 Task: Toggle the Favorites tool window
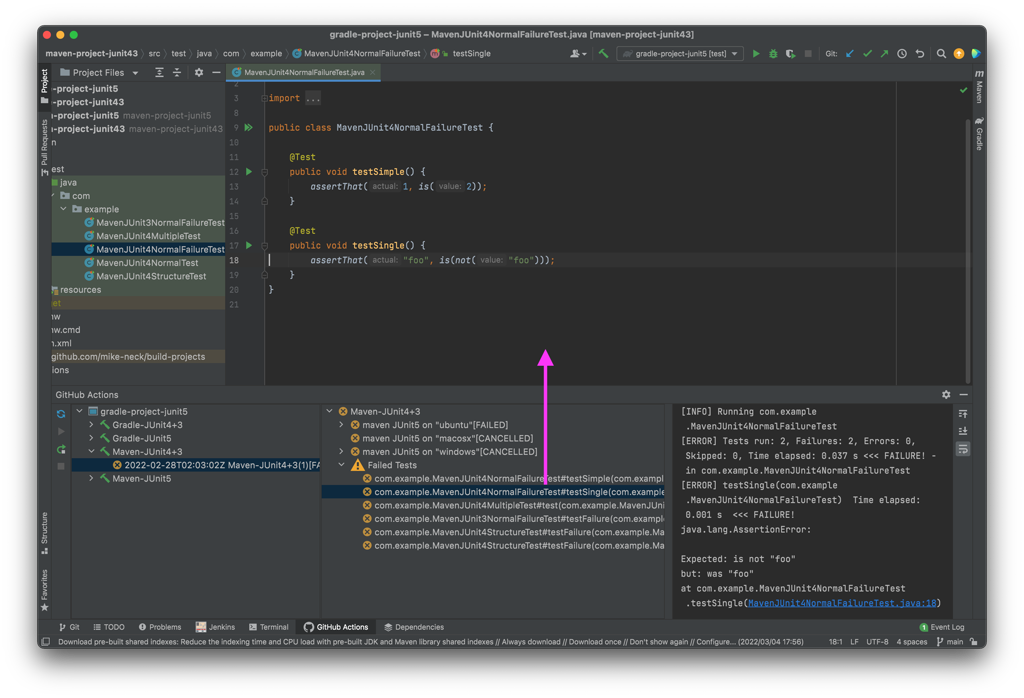point(44,590)
